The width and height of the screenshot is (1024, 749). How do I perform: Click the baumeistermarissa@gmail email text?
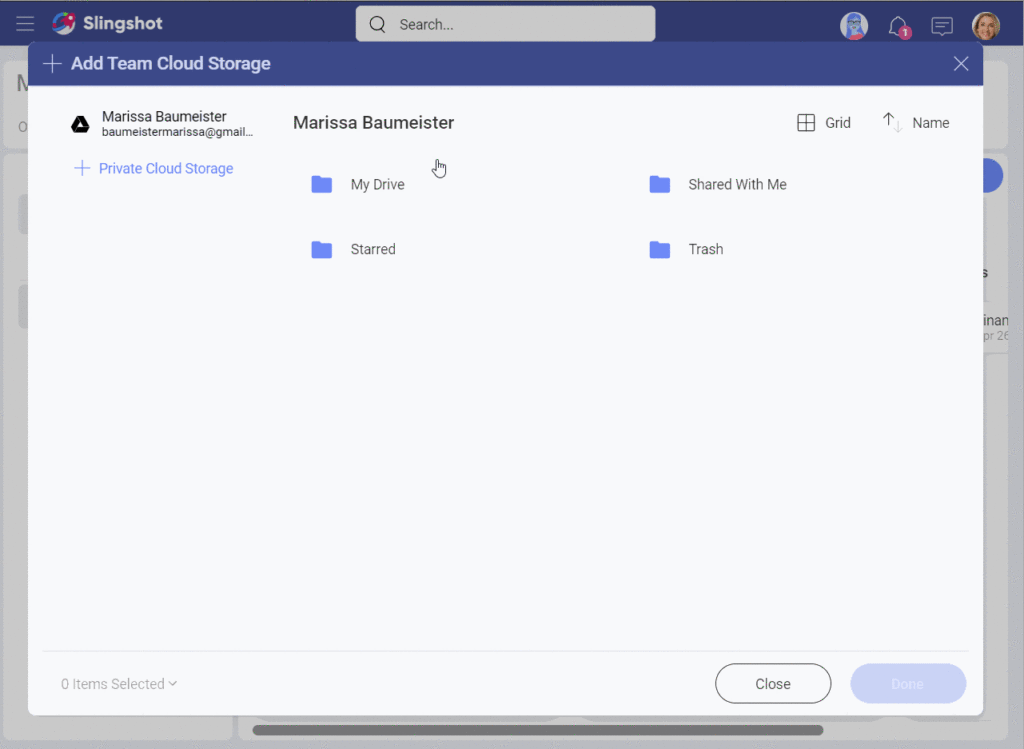click(177, 132)
